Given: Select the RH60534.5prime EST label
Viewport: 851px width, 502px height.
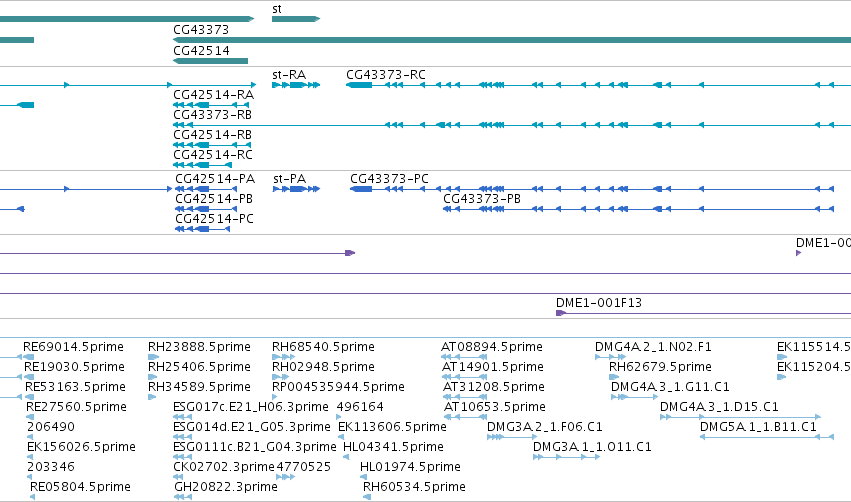Looking at the screenshot, I should point(414,487).
